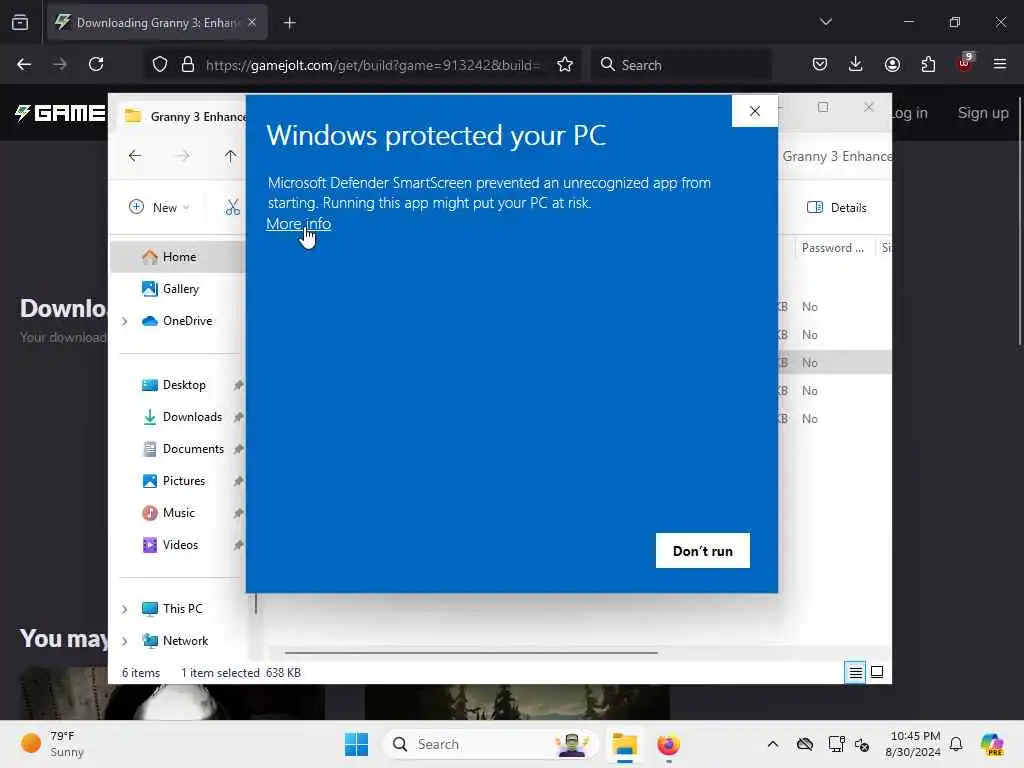Screen dimensions: 1024x768
Task: Switch to details list view in status bar
Action: pyautogui.click(x=855, y=672)
